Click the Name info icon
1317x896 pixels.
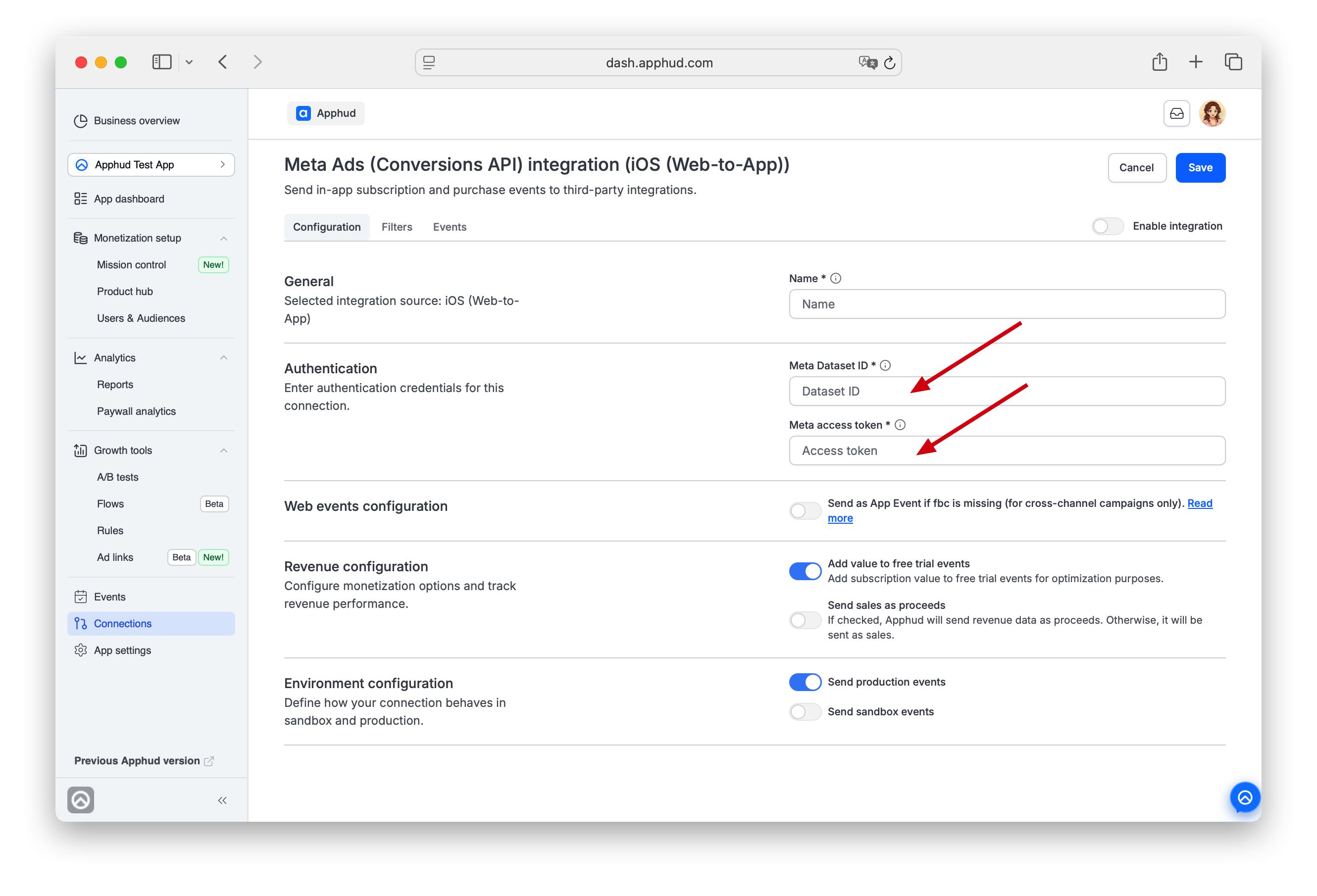[x=835, y=278]
